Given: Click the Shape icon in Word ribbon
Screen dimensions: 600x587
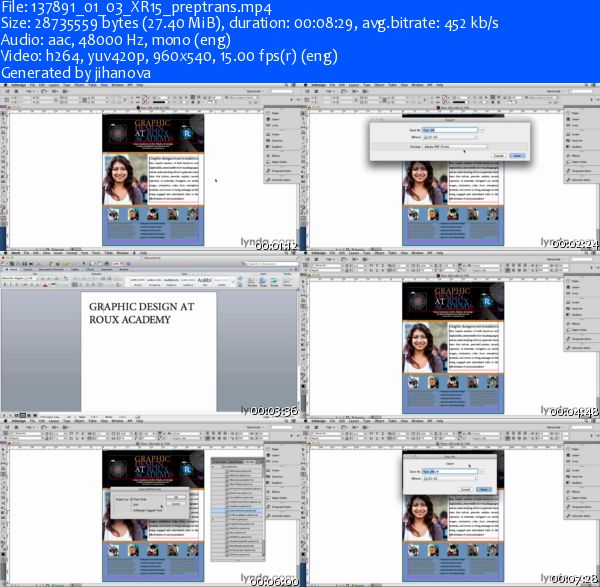Looking at the screenshot, I should pyautogui.click(x=263, y=282).
